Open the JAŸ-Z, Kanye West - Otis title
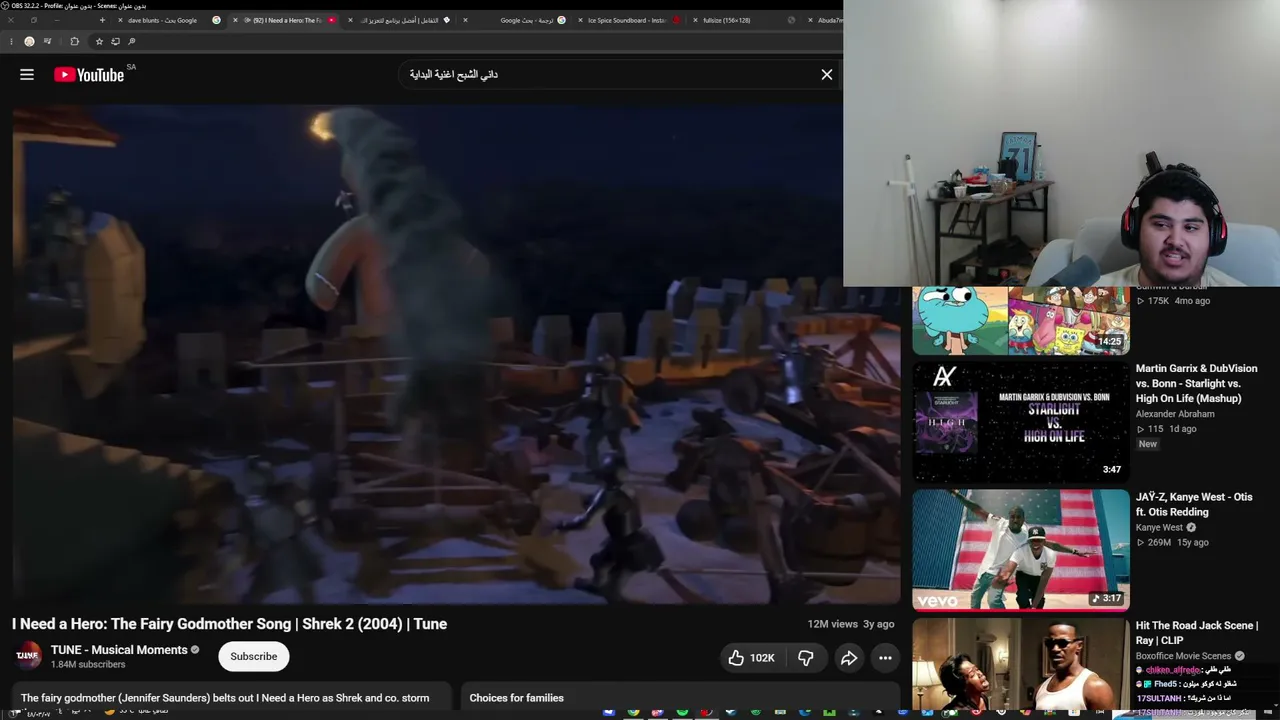Image resolution: width=1280 pixels, height=720 pixels. (1194, 504)
